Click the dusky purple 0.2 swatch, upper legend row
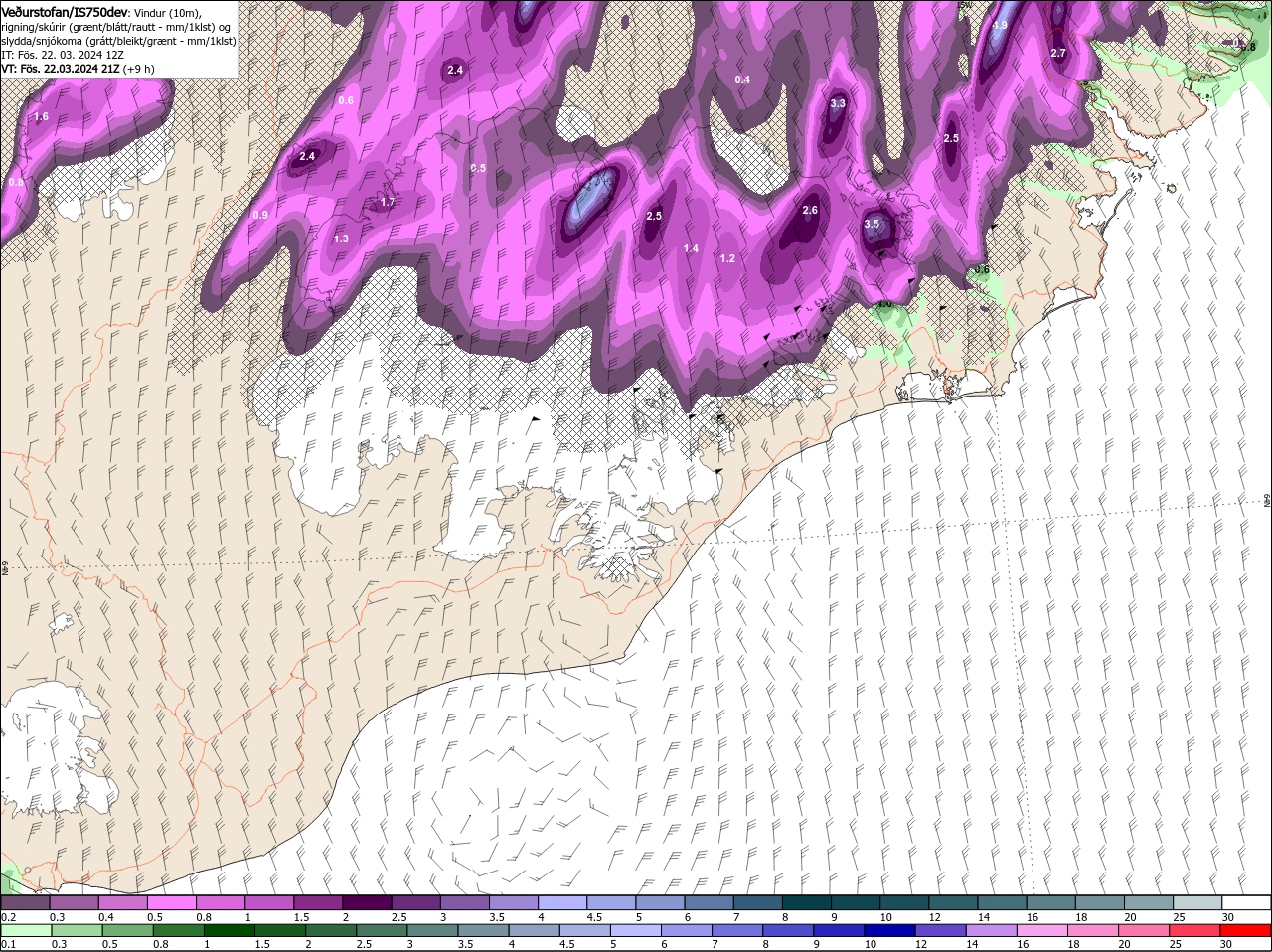 [25, 902]
